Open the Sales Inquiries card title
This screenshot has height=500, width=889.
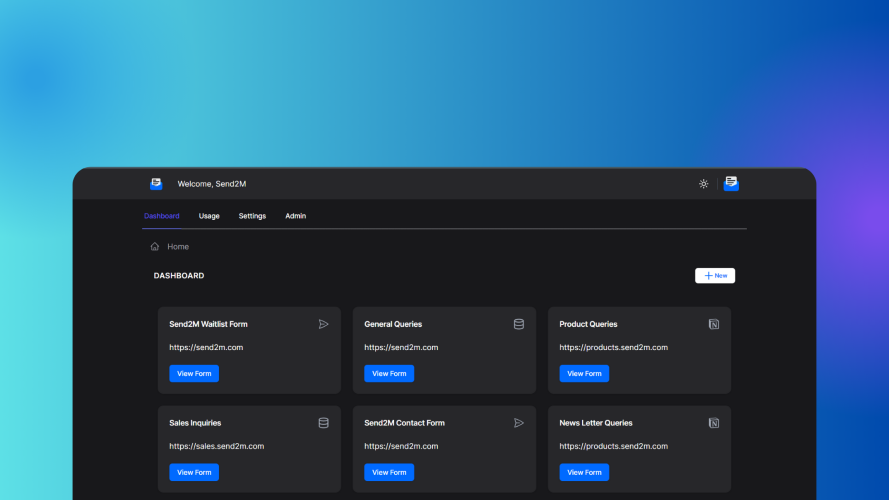coord(195,423)
